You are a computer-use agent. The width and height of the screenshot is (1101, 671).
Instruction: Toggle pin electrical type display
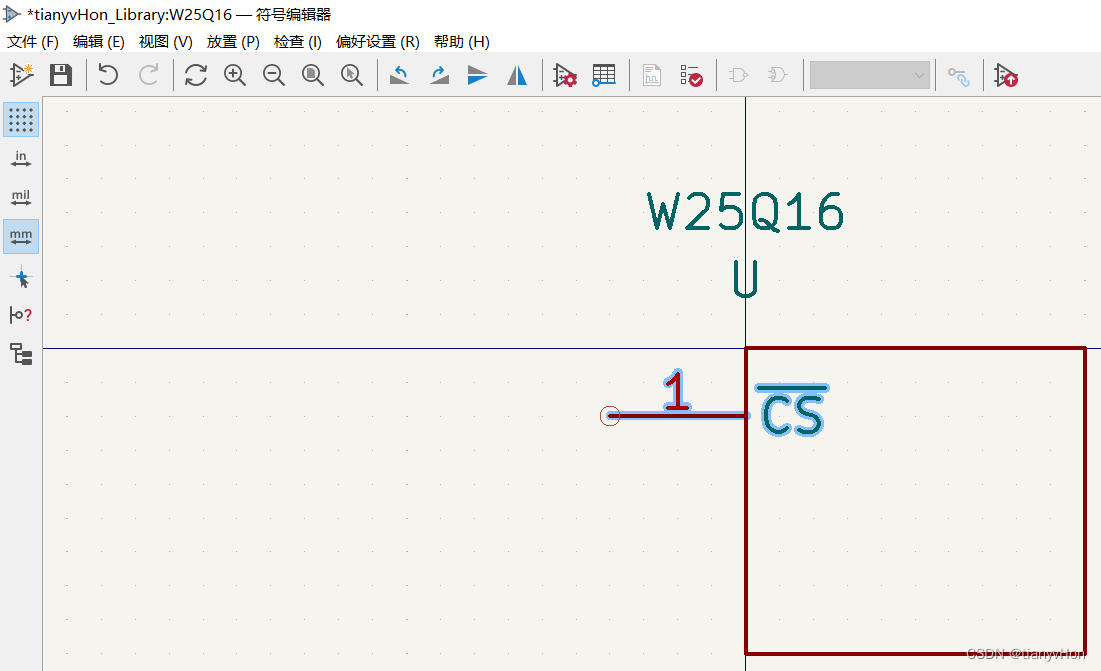[21, 315]
